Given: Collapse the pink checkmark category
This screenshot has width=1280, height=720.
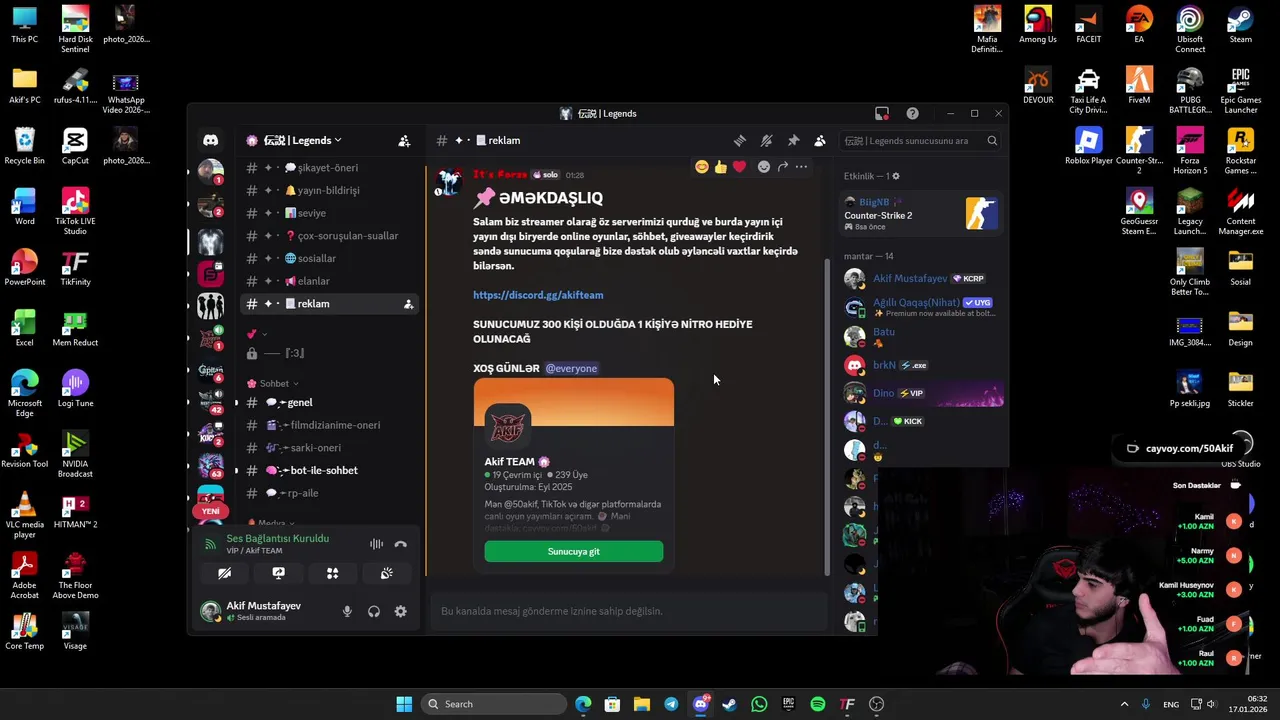Looking at the screenshot, I should coord(257,334).
